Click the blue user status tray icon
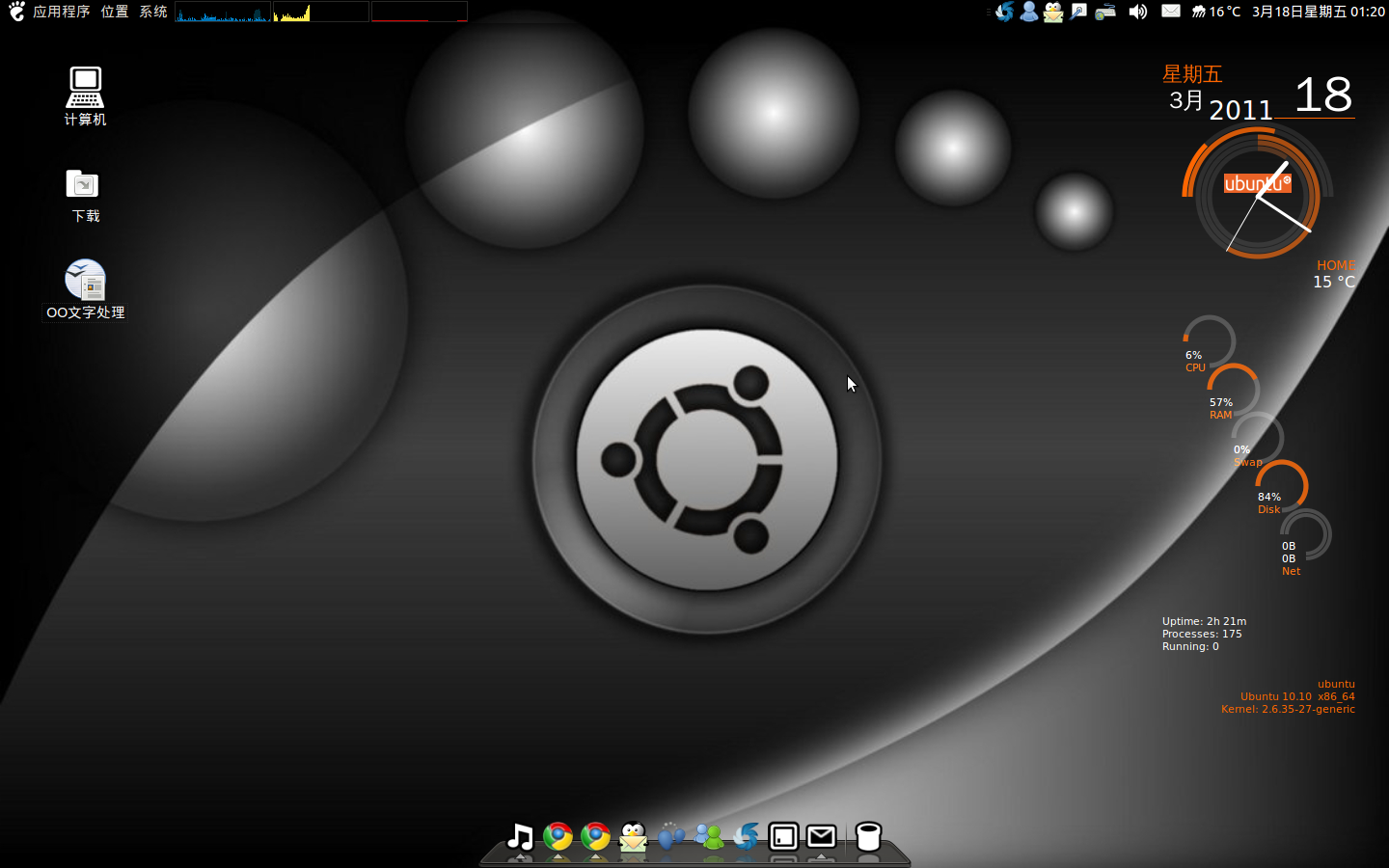Image resolution: width=1389 pixels, height=868 pixels. click(1029, 12)
